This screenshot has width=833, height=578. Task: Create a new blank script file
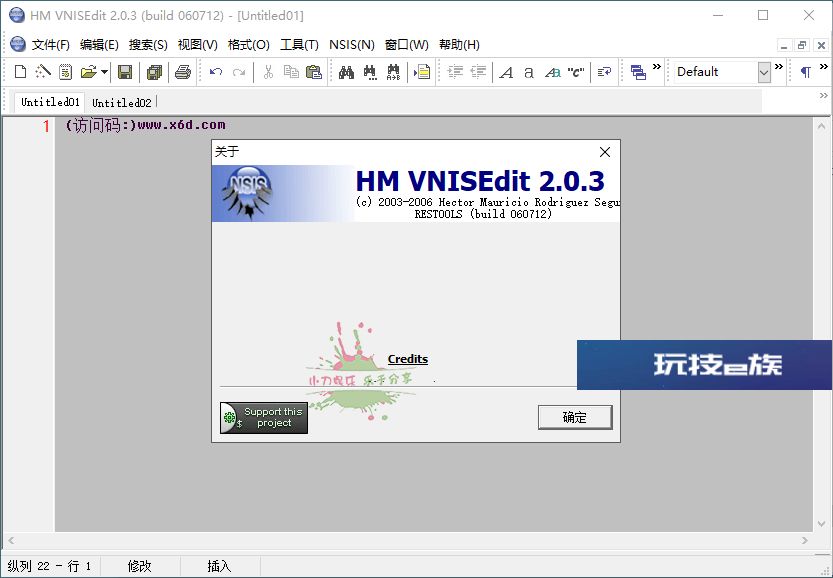20,72
